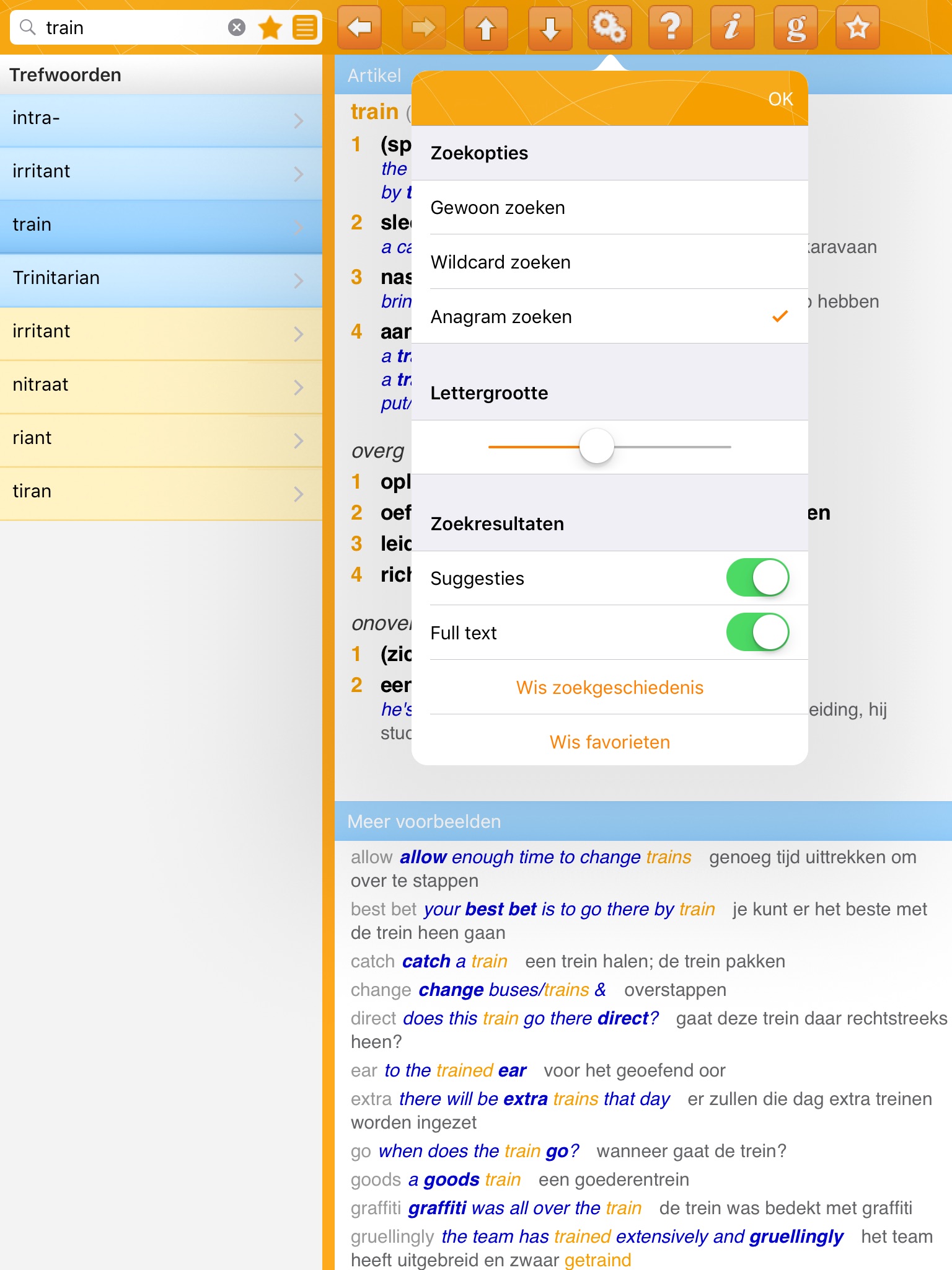Viewport: 952px width, 1270px height.
Task: Add favorite using outlined star toolbar icon
Action: 858,27
